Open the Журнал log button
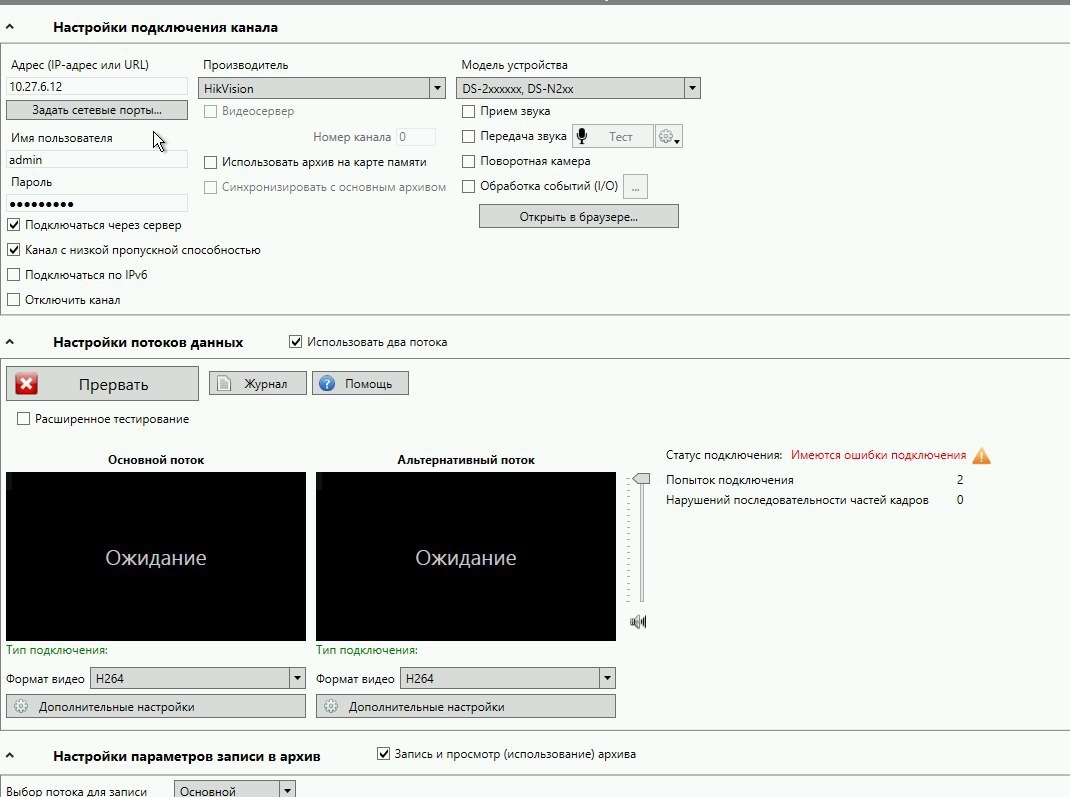This screenshot has height=797, width=1070. coord(258,383)
